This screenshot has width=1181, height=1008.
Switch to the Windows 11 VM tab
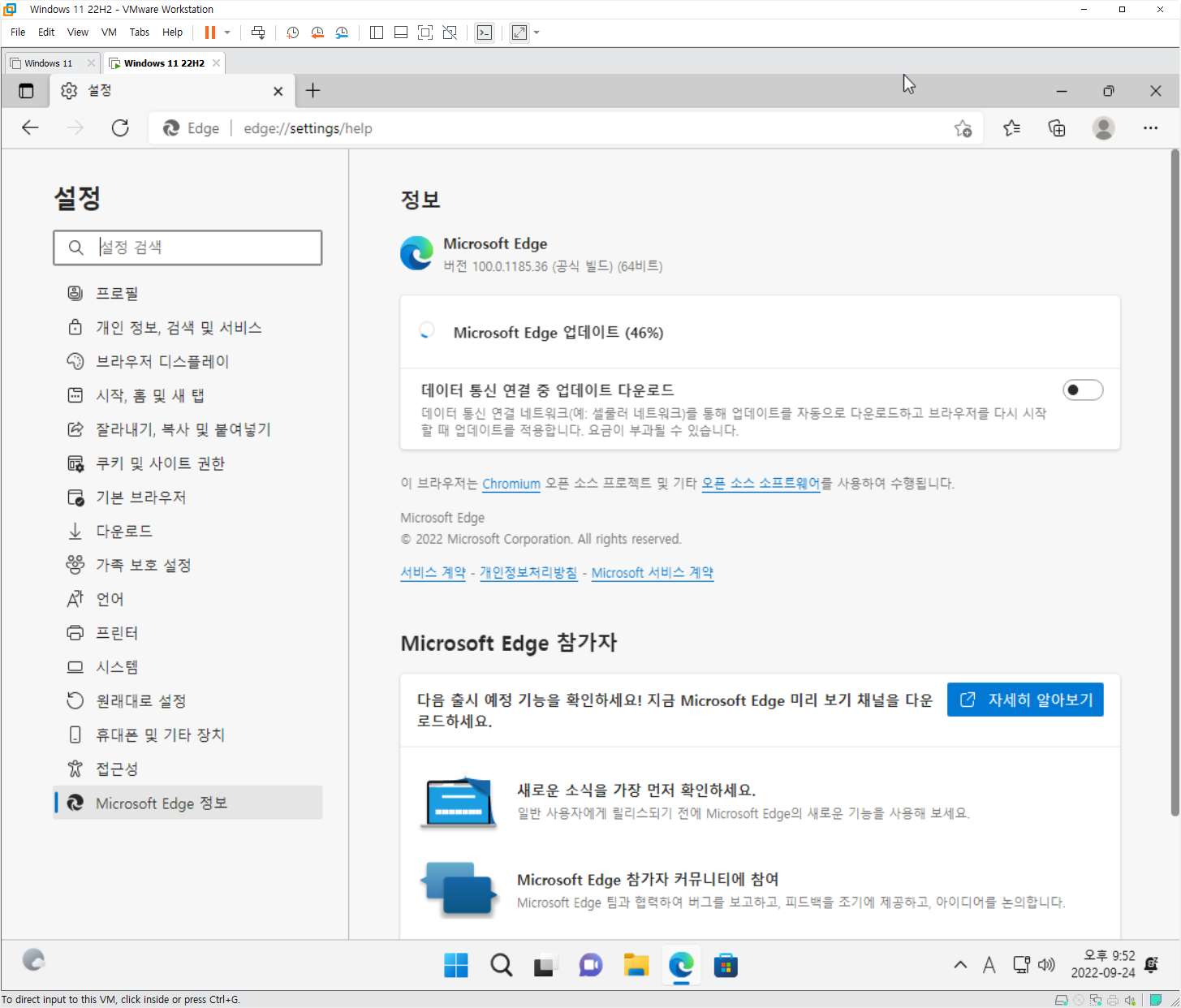click(x=49, y=63)
